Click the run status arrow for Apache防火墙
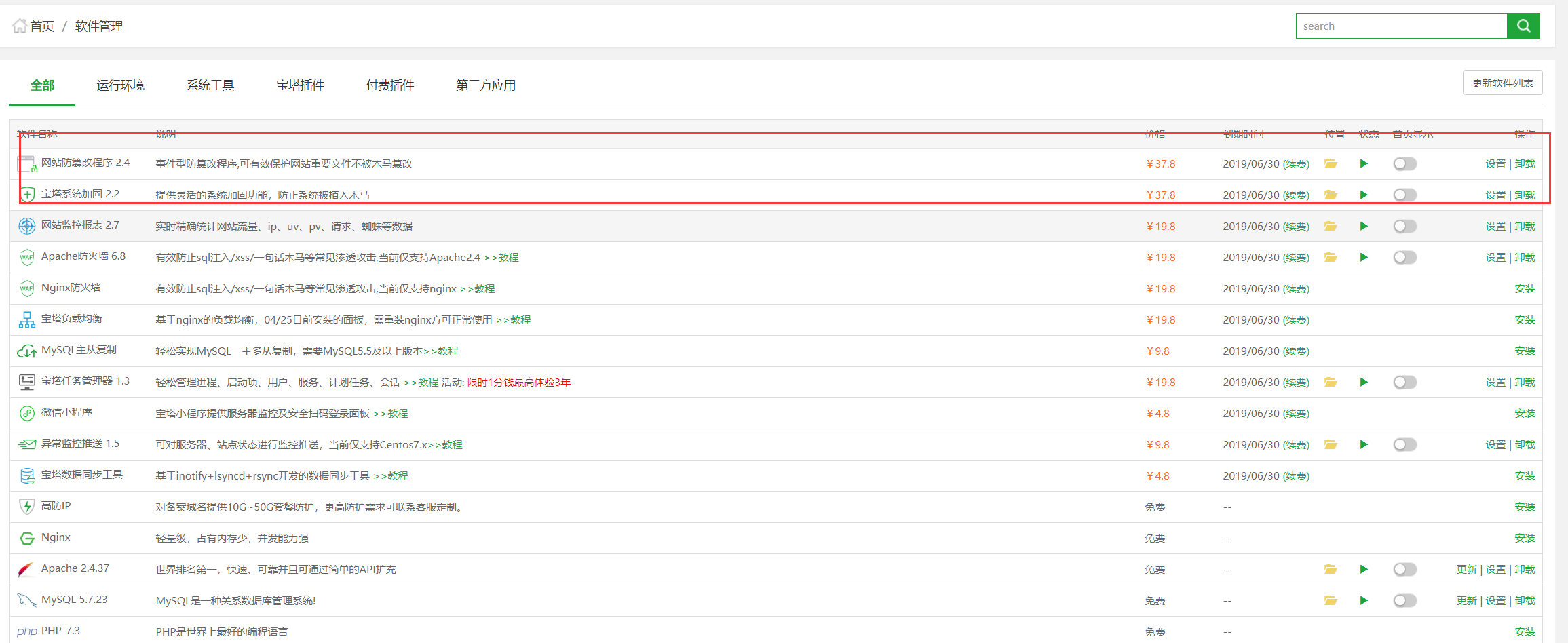 [x=1364, y=257]
